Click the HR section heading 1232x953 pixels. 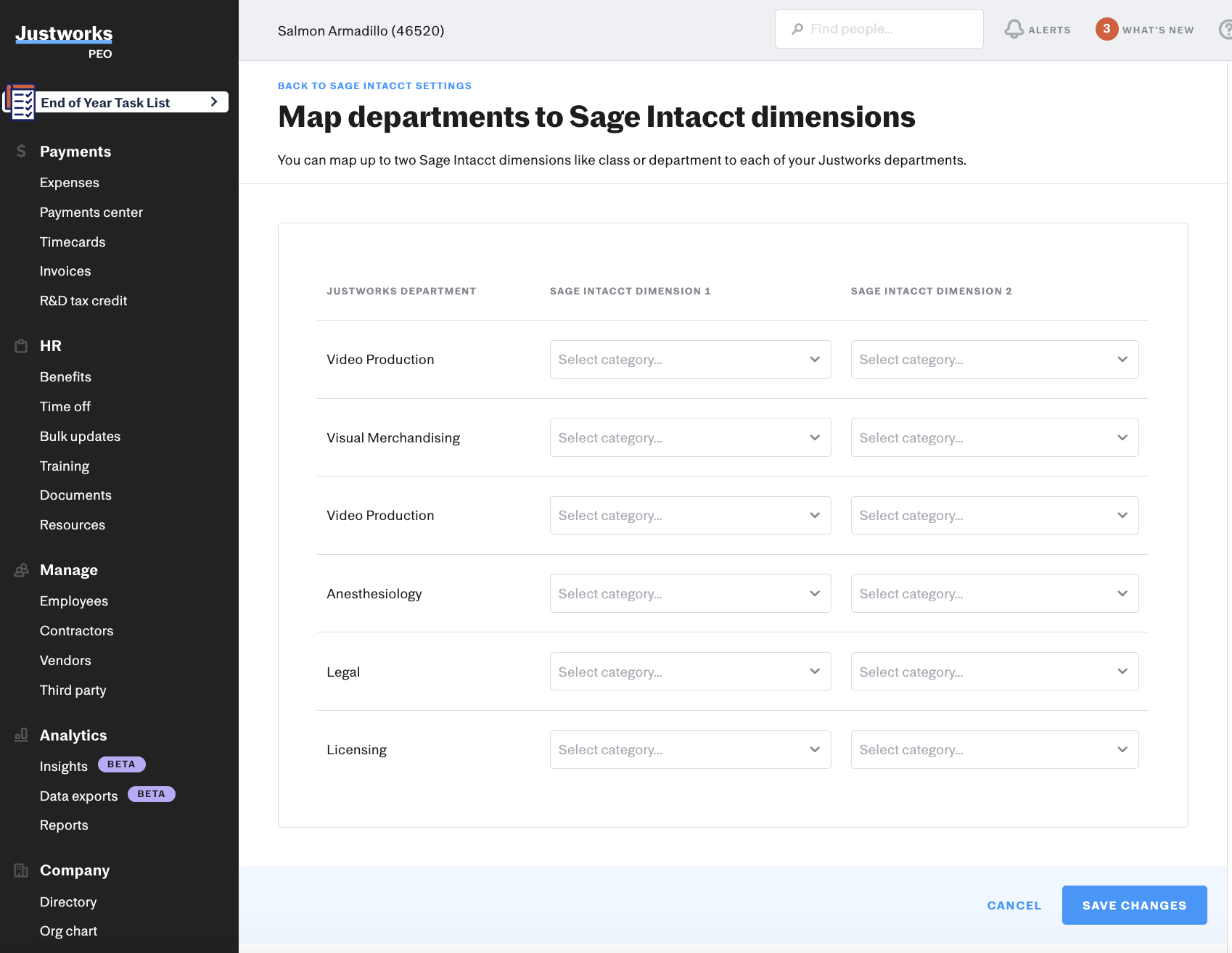pos(51,346)
